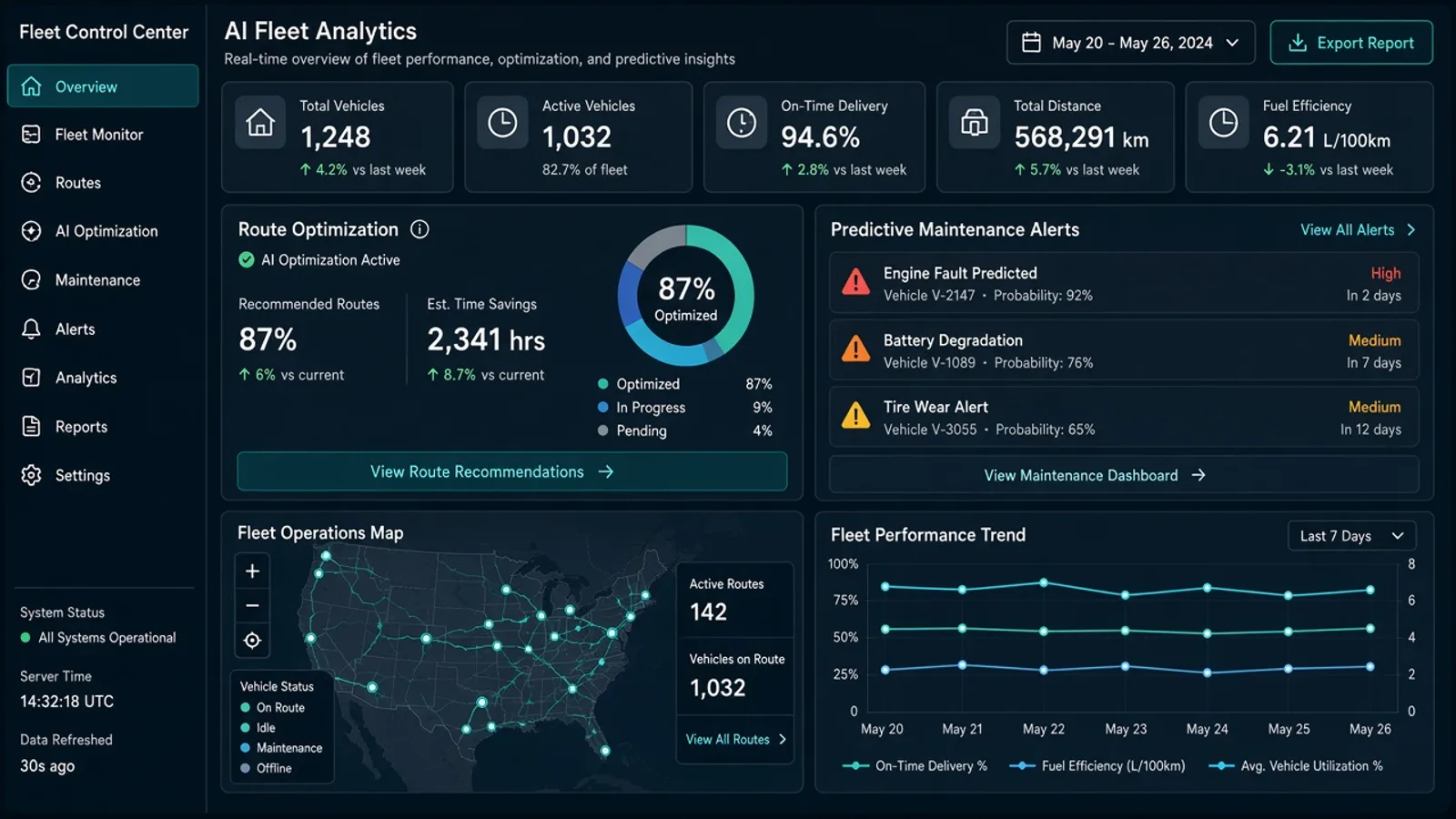Click the On-Time Delivery clock icon

742,122
